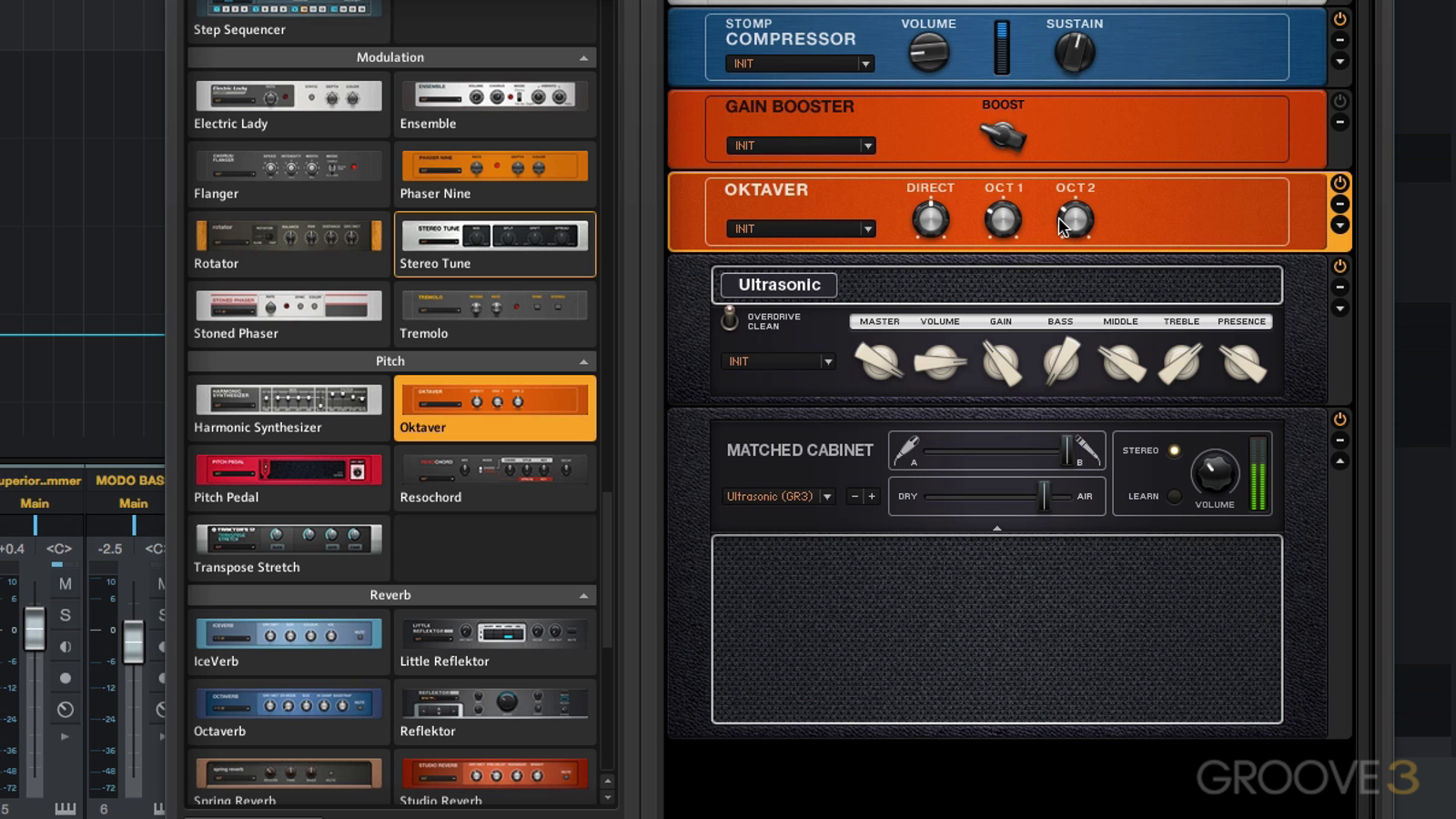Screen dimensions: 1456x819
Task: Solo the Superior Drummer mixer channel
Action: click(65, 615)
